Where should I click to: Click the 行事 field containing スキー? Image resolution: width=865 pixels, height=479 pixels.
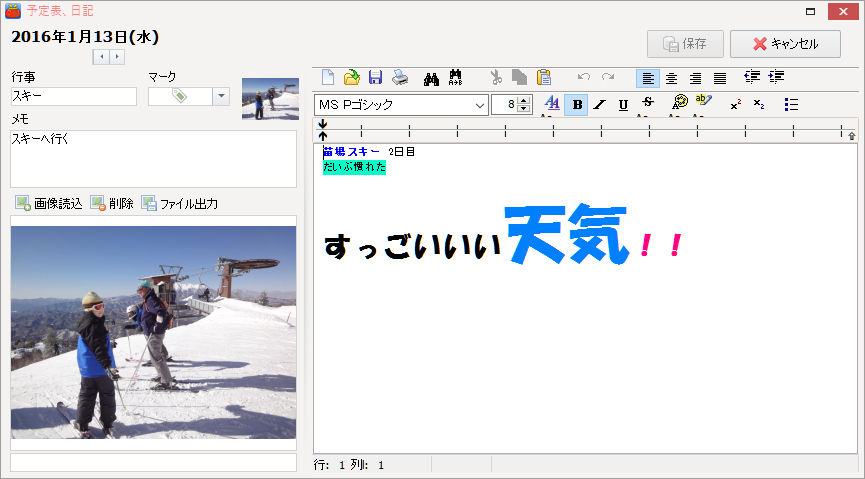(73, 96)
